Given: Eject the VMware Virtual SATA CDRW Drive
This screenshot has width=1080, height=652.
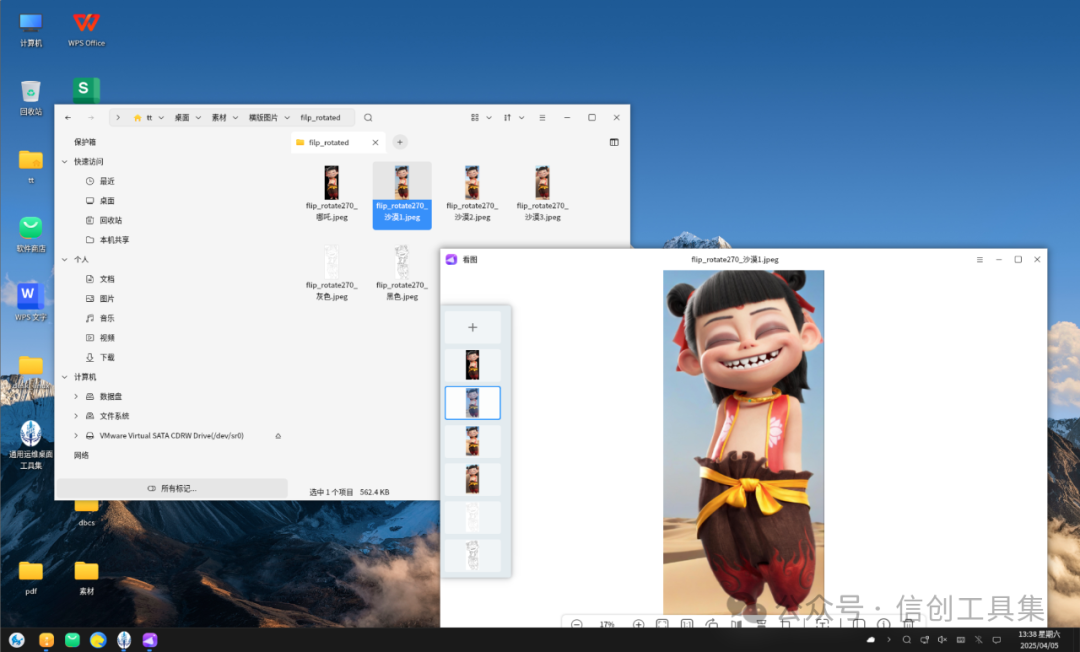Looking at the screenshot, I should coord(278,436).
